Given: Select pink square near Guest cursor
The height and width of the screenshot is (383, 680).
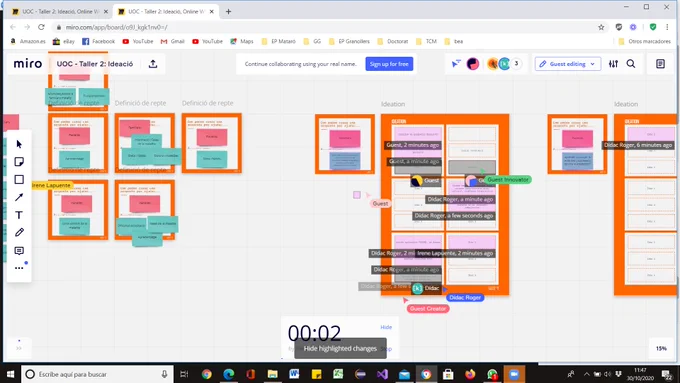Looking at the screenshot, I should pos(356,195).
